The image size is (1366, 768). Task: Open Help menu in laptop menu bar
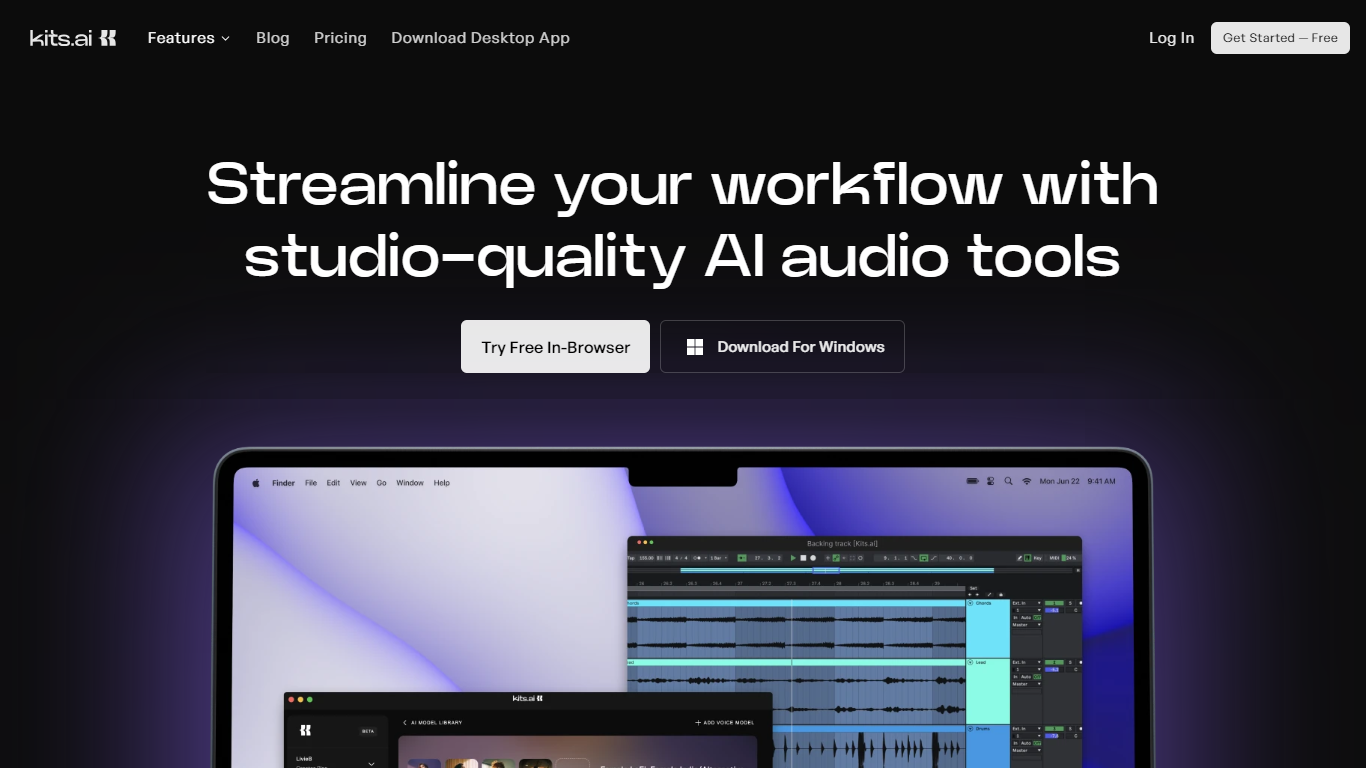442,483
